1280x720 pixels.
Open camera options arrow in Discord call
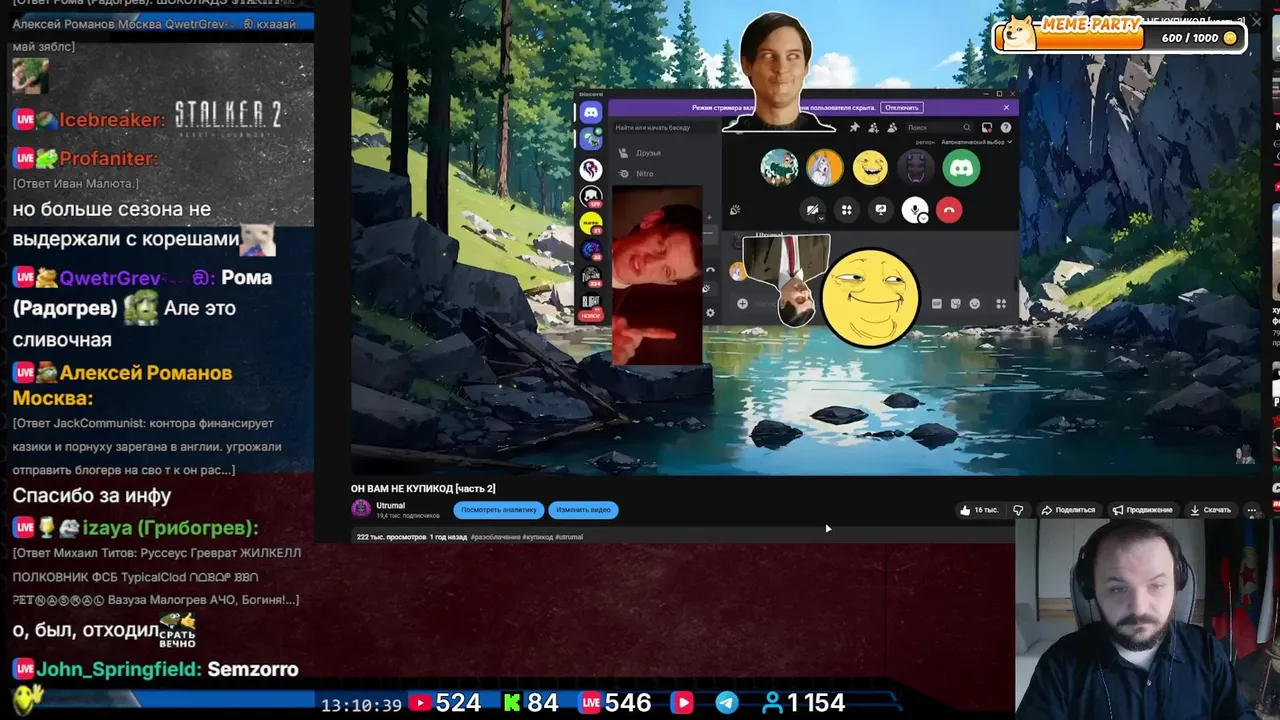click(821, 219)
